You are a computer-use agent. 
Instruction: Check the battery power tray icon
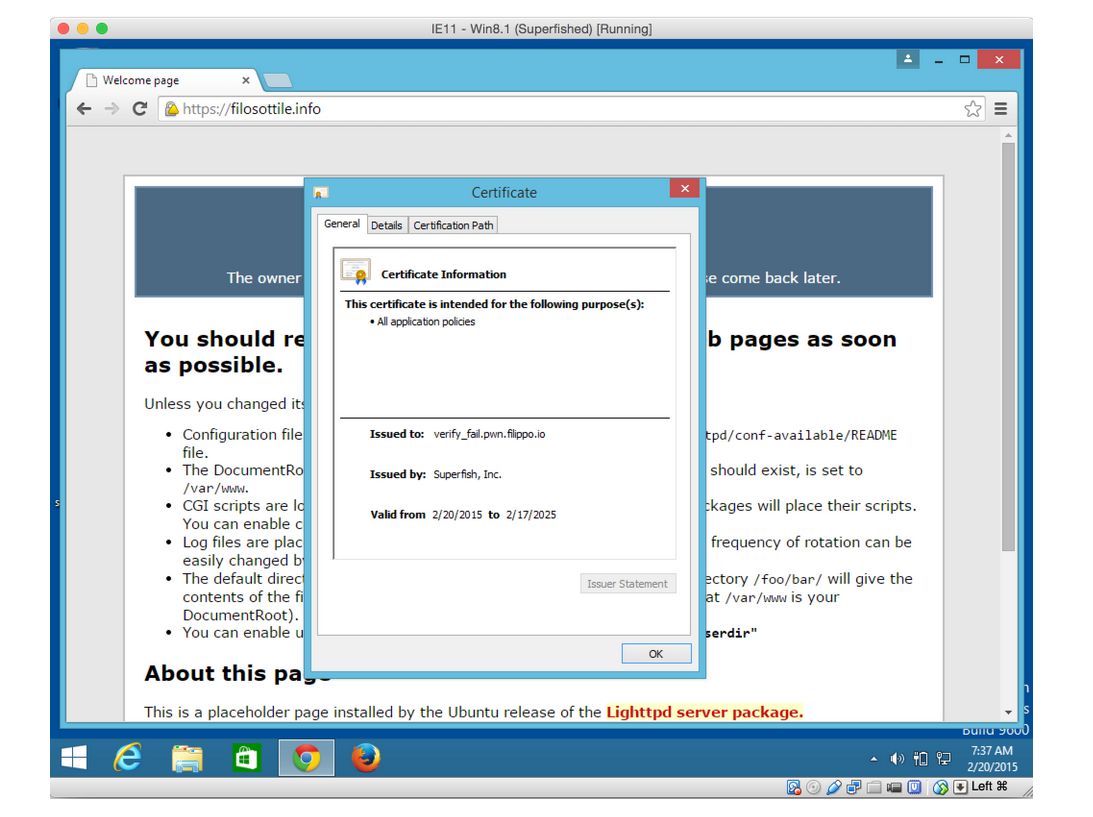pyautogui.click(x=921, y=758)
